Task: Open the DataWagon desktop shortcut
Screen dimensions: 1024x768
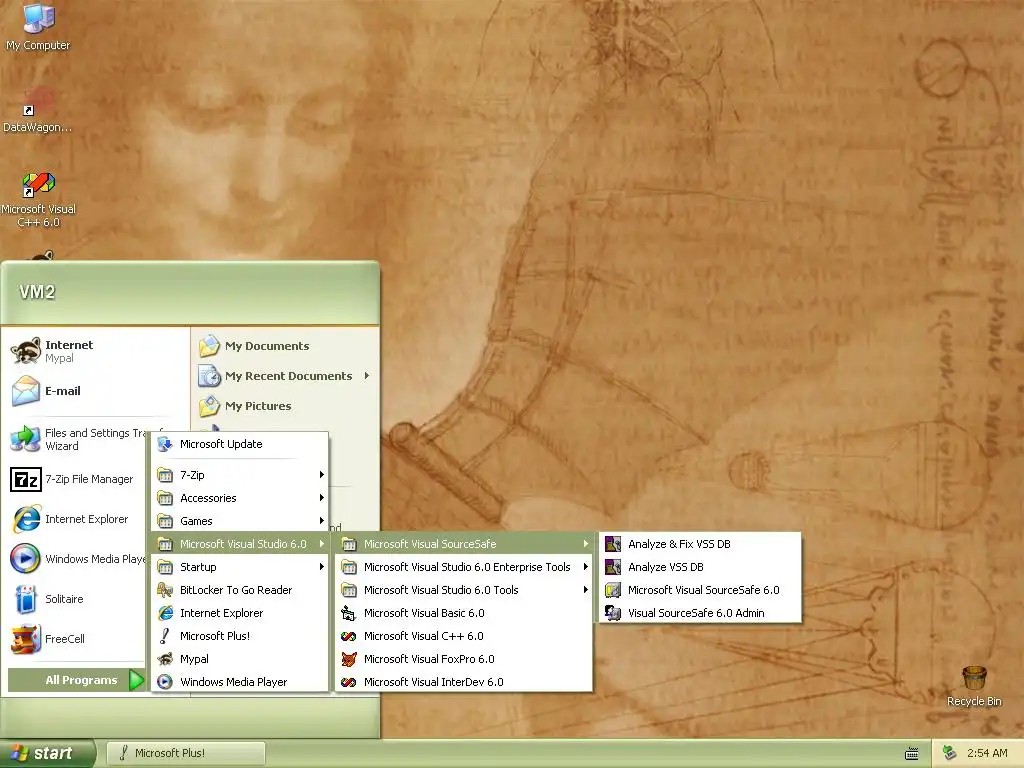Action: tap(38, 110)
